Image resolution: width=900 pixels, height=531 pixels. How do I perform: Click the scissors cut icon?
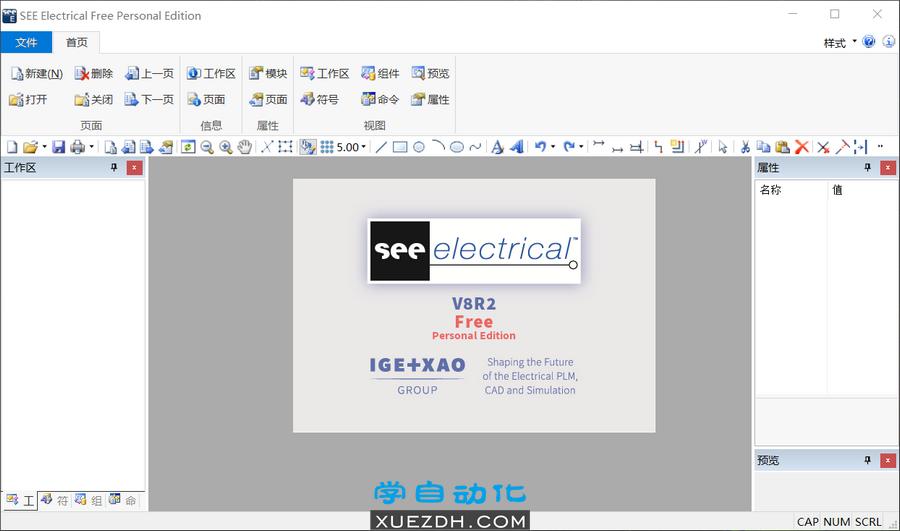[745, 147]
